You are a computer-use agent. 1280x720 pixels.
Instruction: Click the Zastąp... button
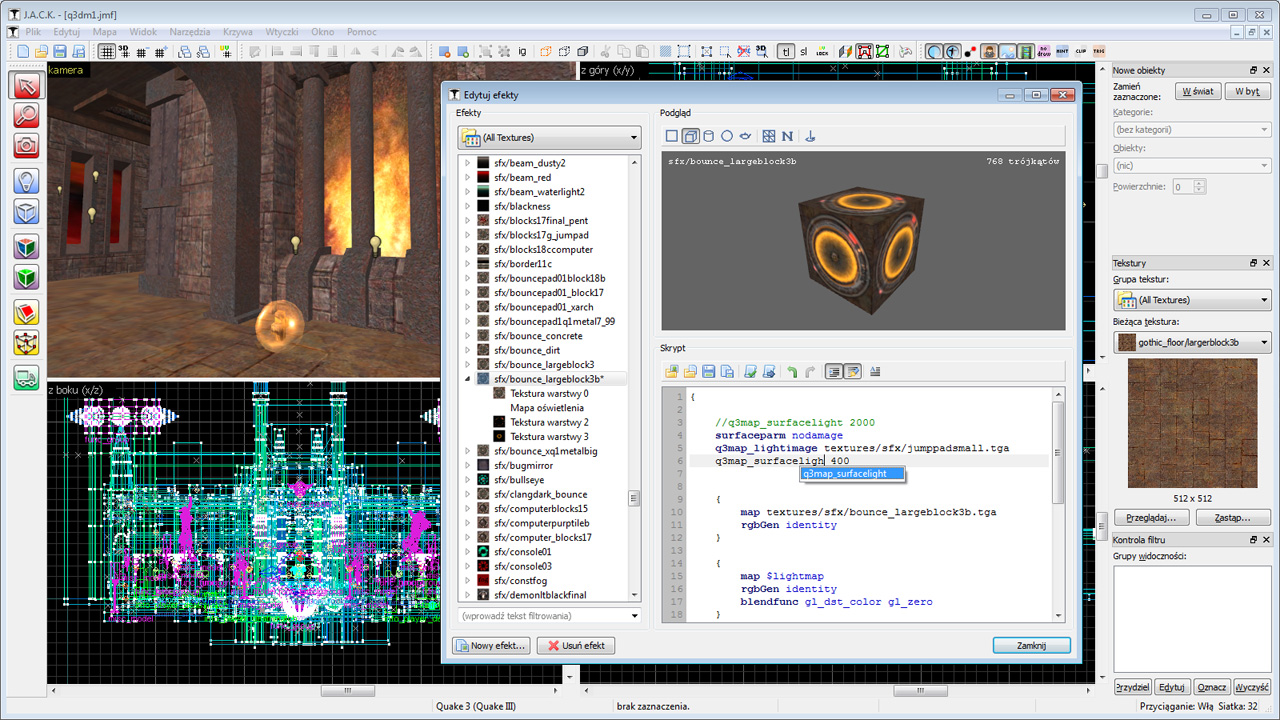click(x=1233, y=518)
